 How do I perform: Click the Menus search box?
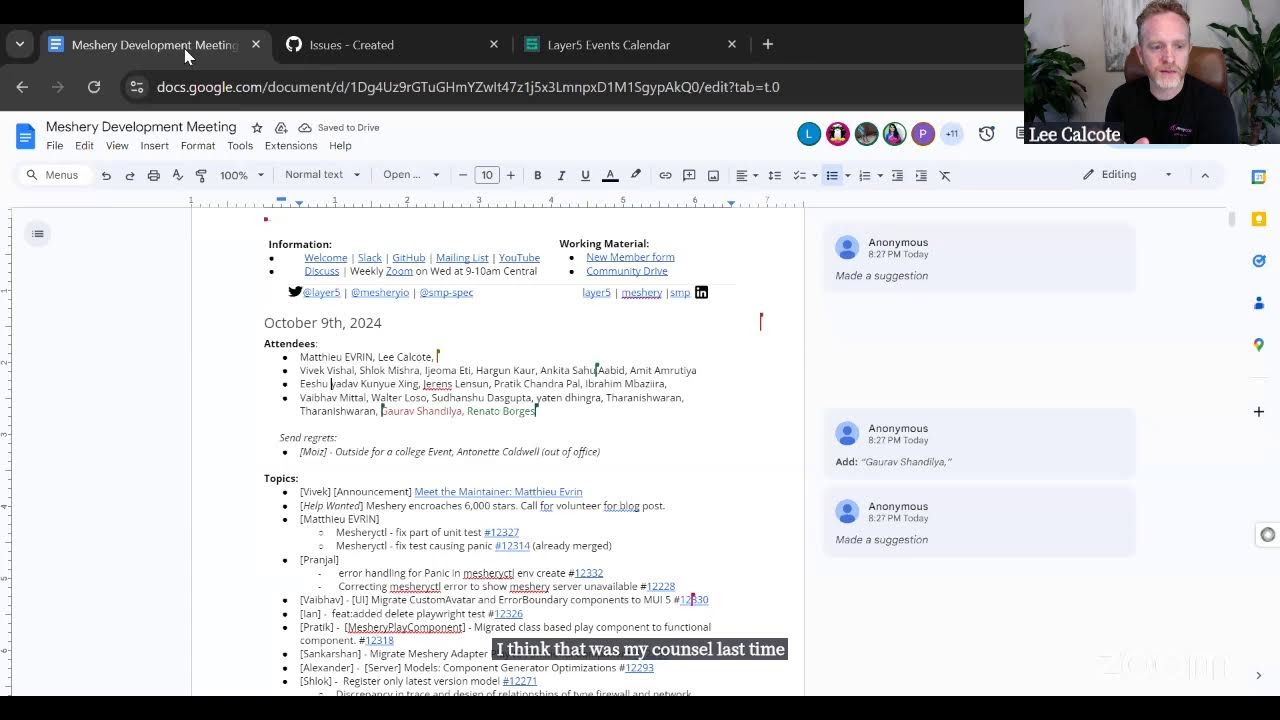point(53,175)
